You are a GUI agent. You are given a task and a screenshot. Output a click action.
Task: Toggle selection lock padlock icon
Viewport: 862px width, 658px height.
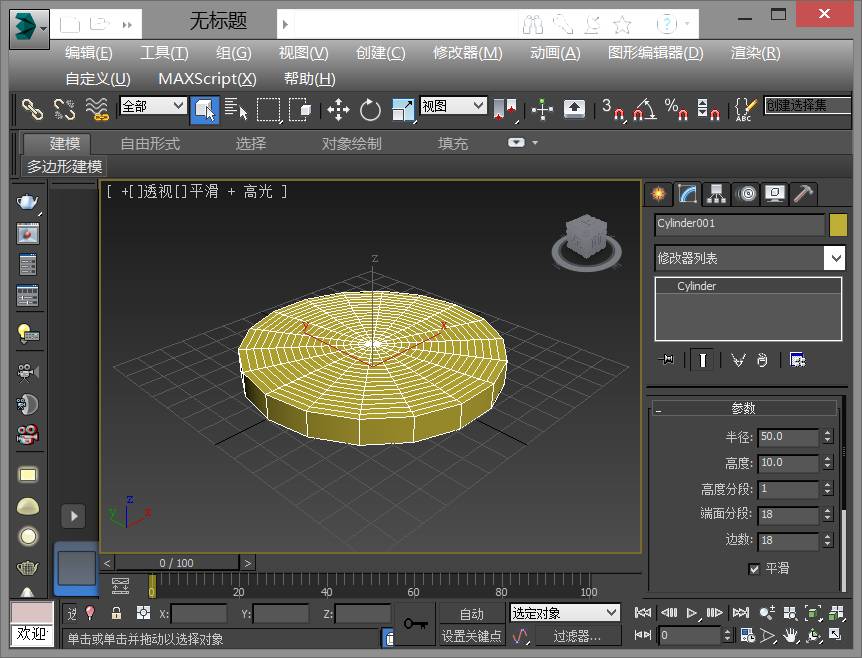[x=117, y=613]
